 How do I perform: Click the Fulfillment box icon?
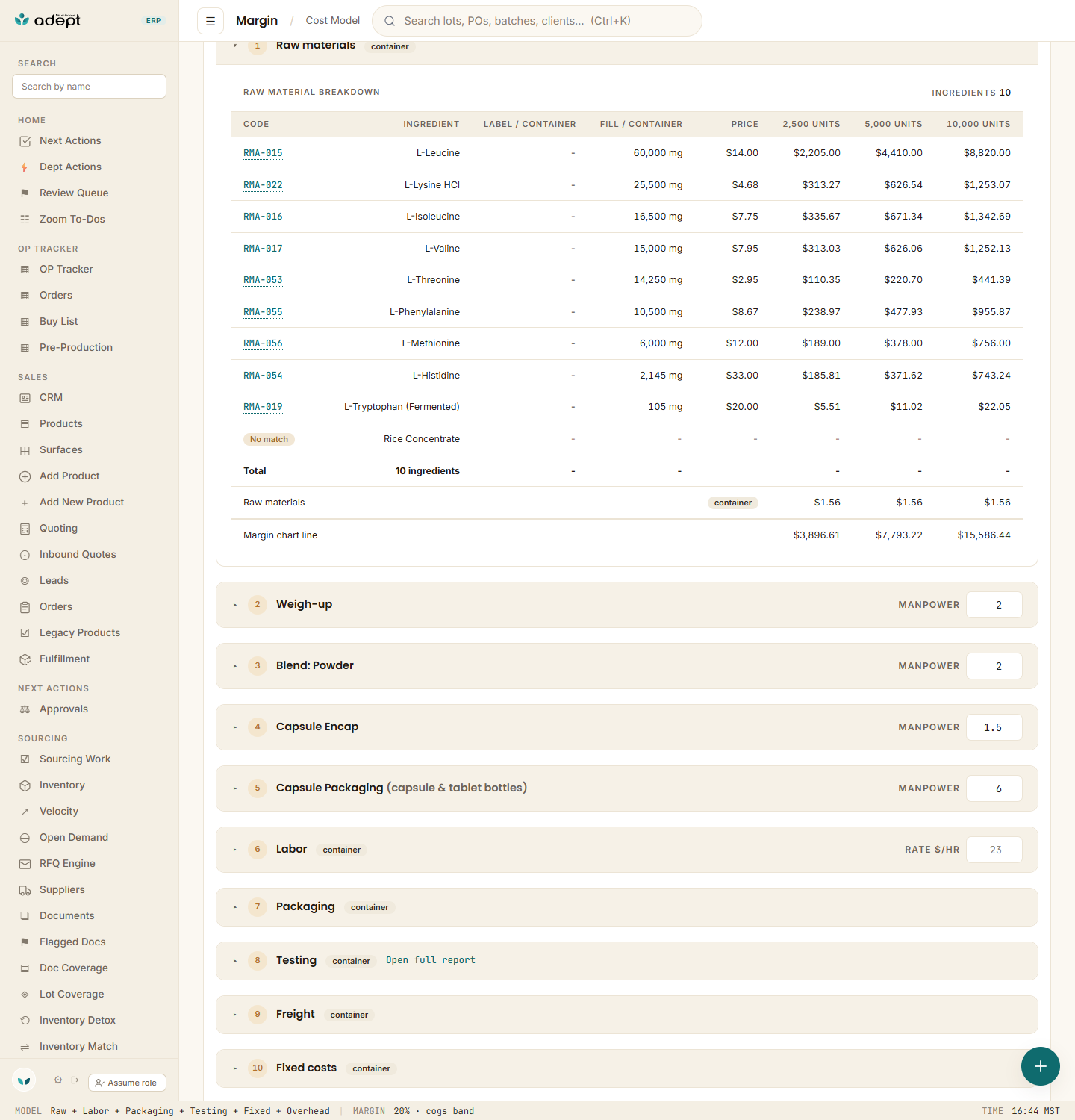click(25, 659)
